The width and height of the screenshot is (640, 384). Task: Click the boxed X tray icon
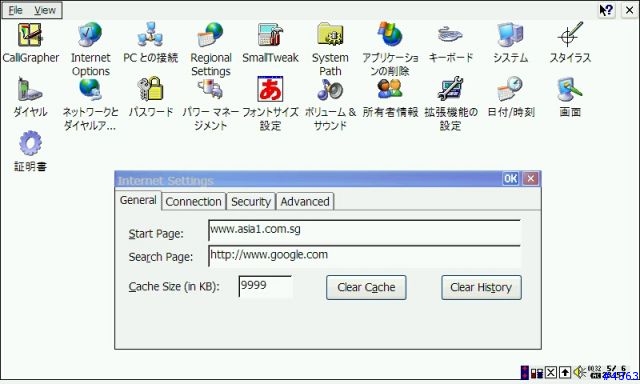click(x=551, y=372)
